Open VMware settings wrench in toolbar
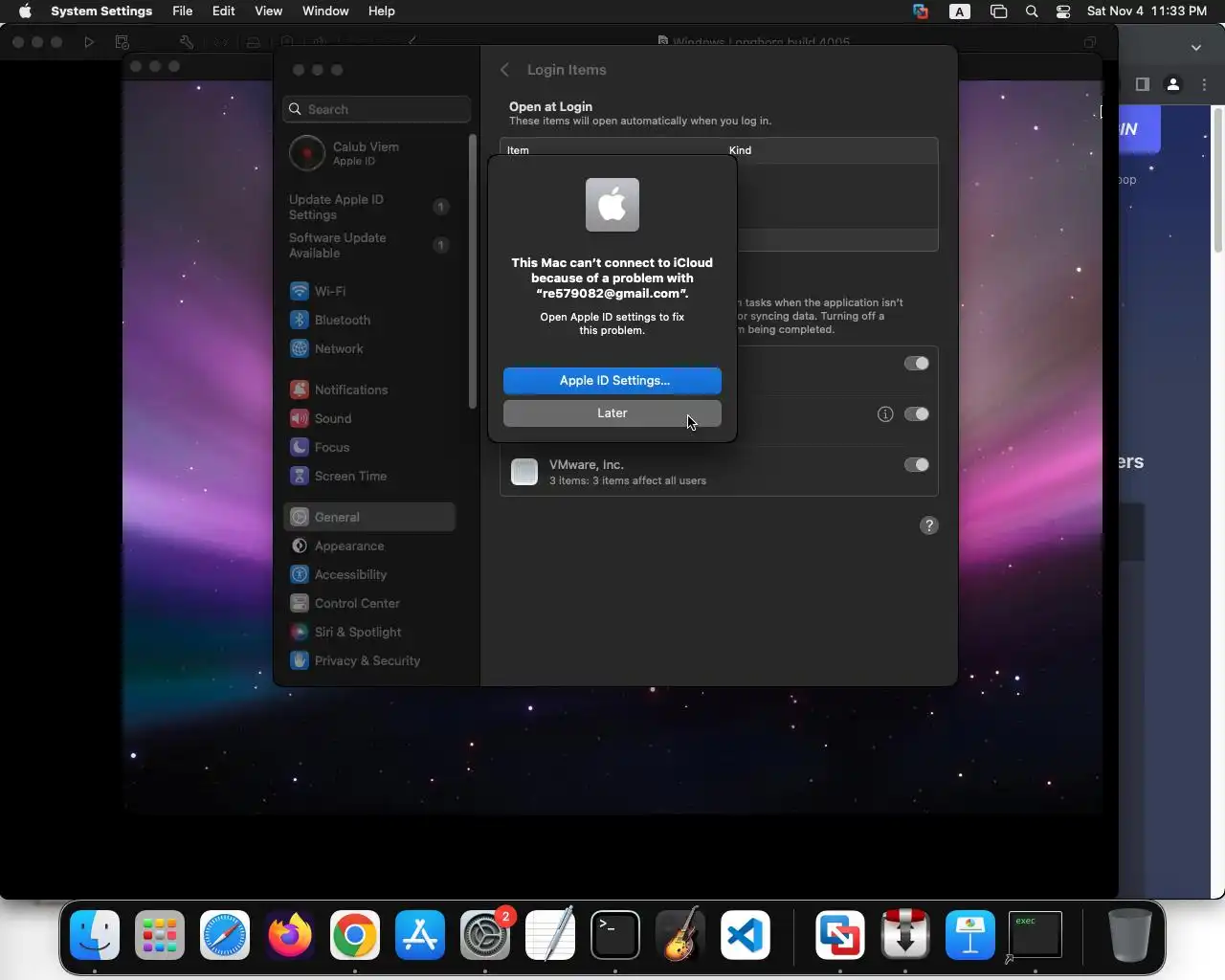Viewport: 1225px width, 980px height. pos(187,42)
